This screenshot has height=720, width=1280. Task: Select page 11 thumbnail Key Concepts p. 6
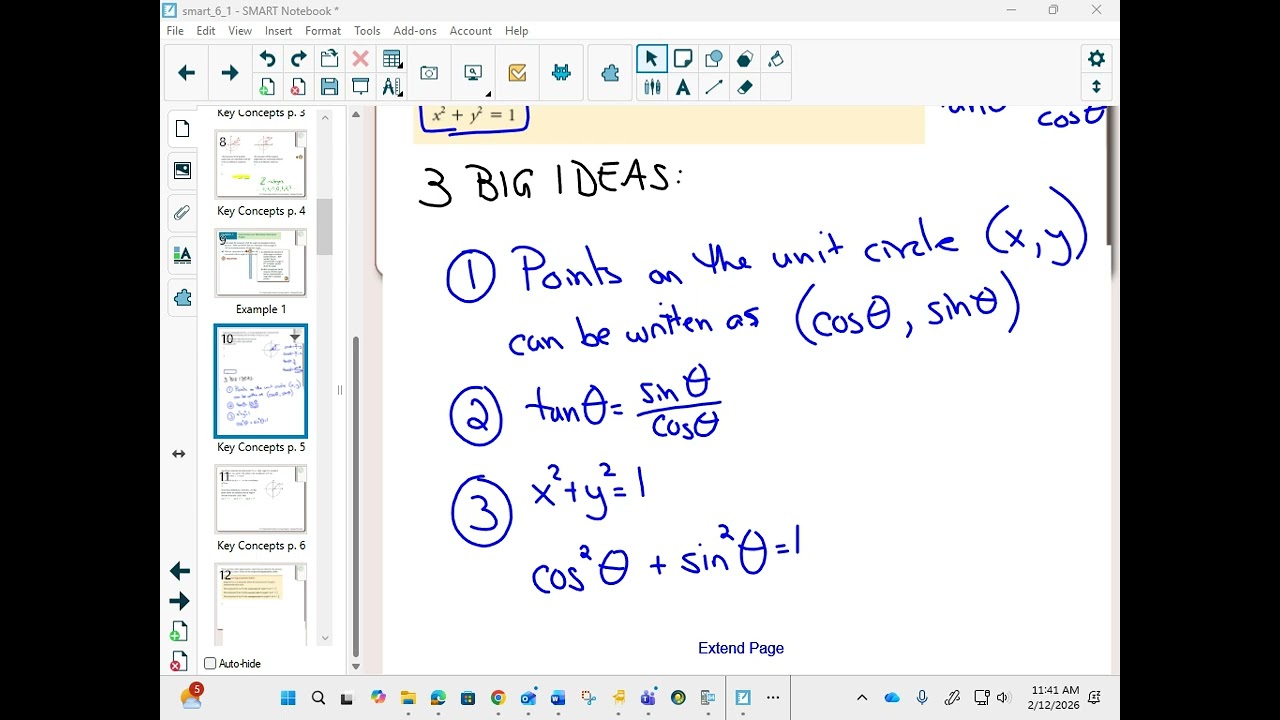[x=261, y=499]
